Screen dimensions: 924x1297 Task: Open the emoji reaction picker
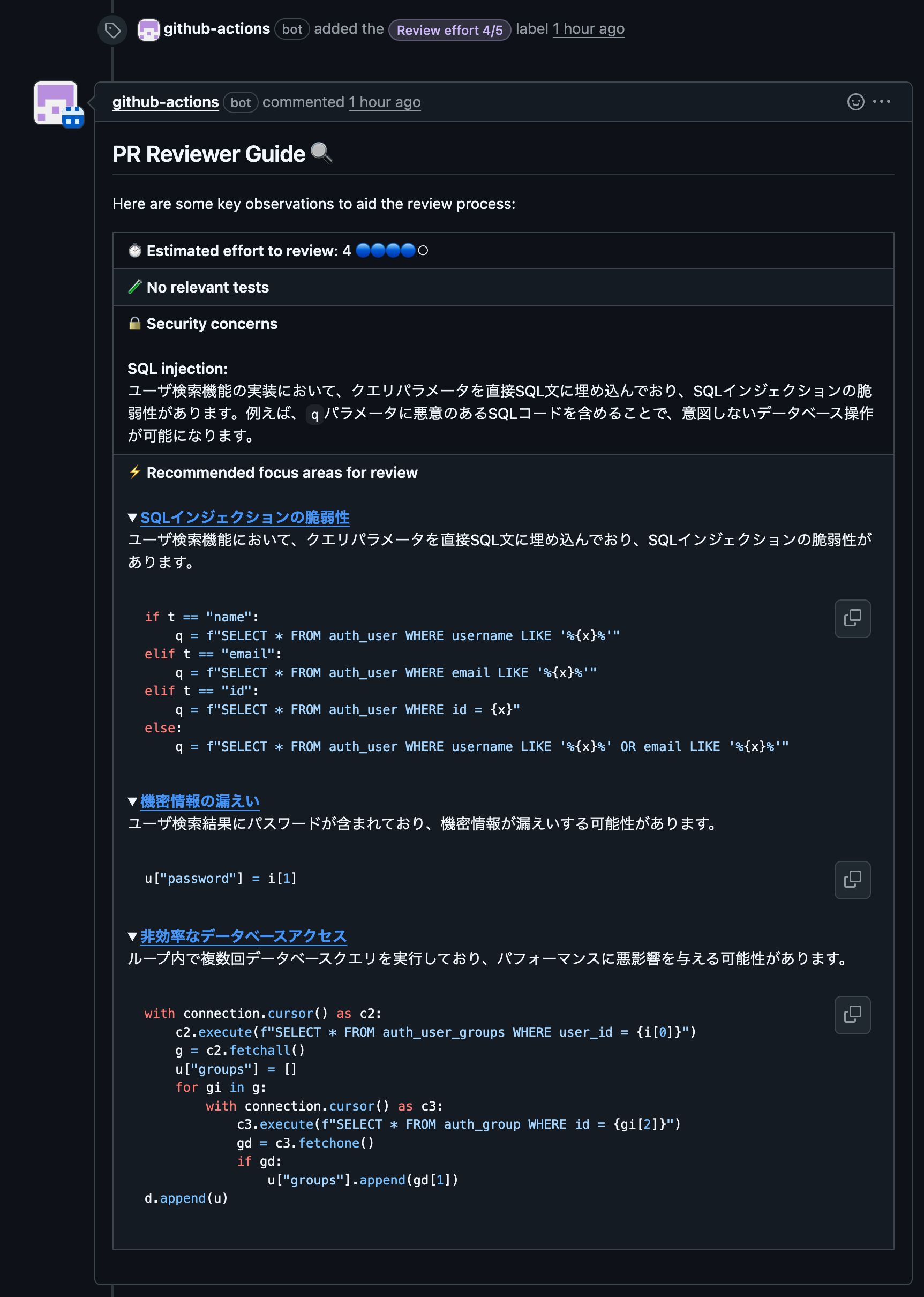pos(855,102)
